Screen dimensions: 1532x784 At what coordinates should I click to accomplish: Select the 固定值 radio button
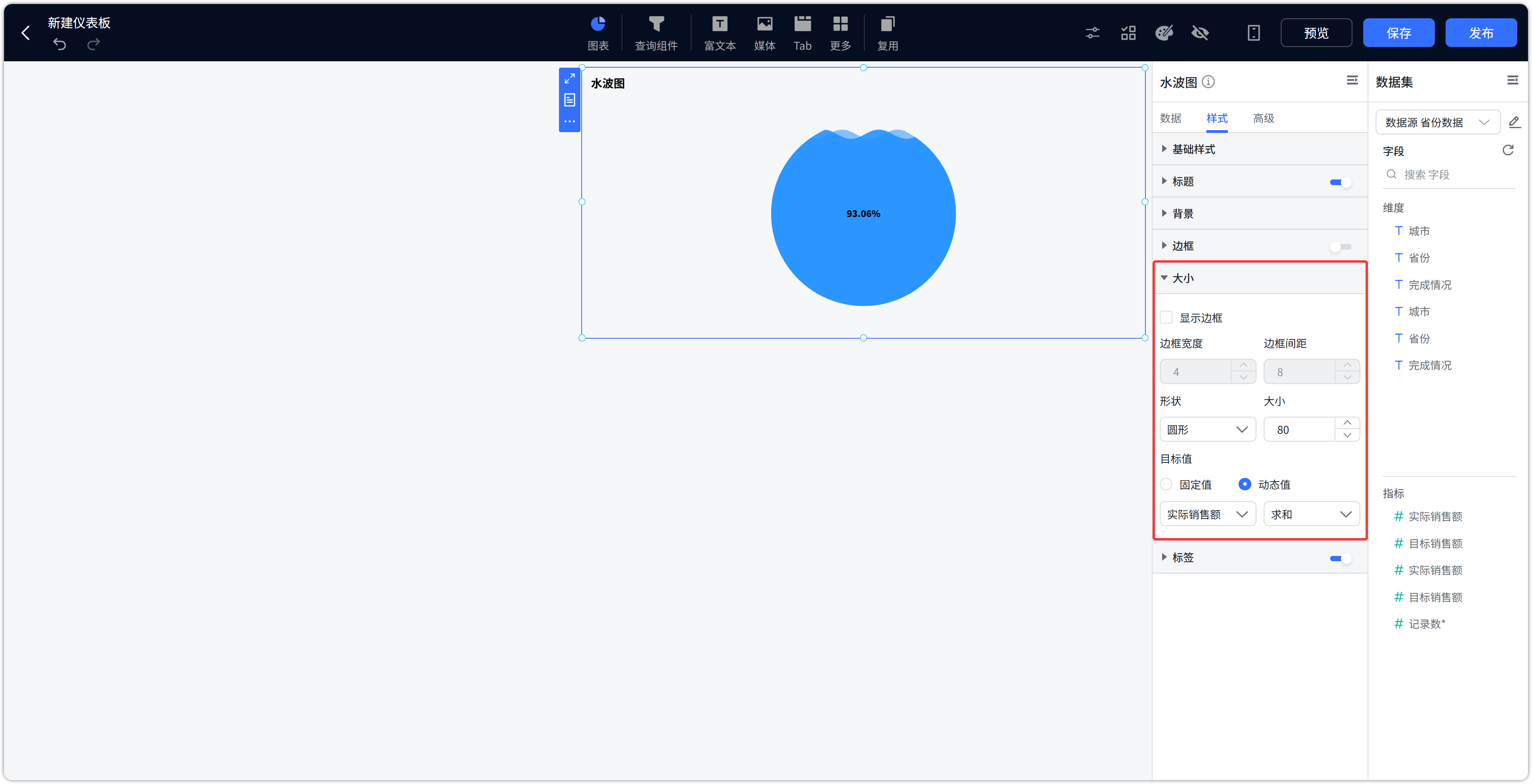(1166, 484)
